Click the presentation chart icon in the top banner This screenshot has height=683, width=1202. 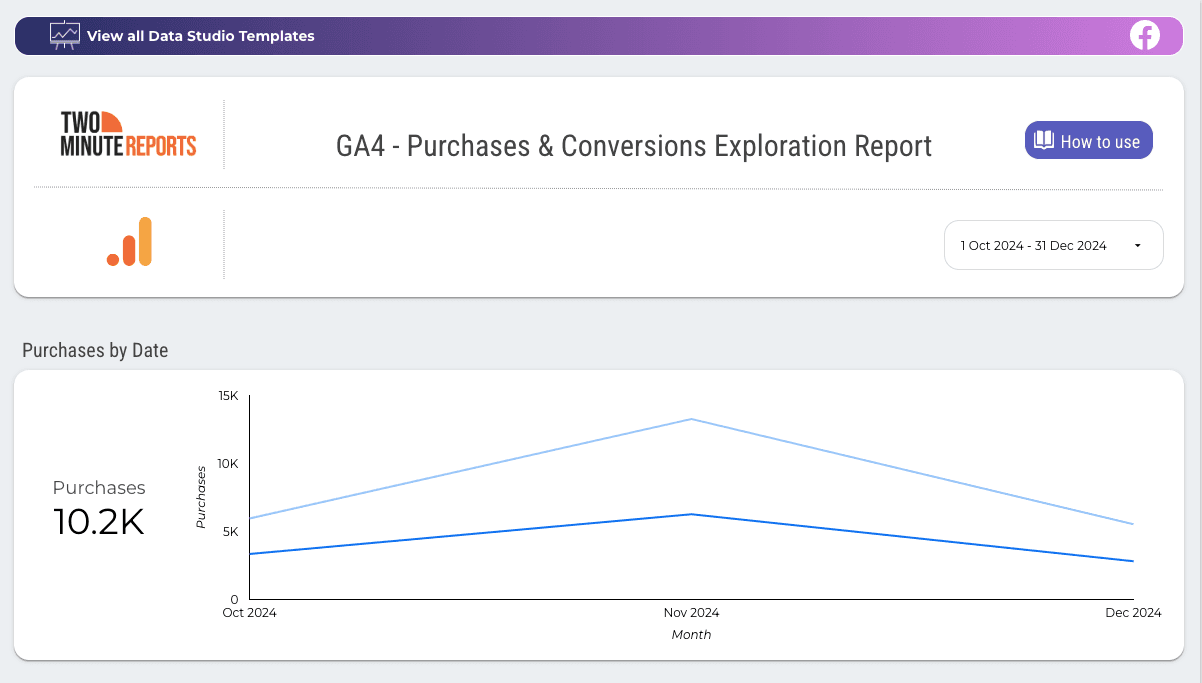coord(64,34)
